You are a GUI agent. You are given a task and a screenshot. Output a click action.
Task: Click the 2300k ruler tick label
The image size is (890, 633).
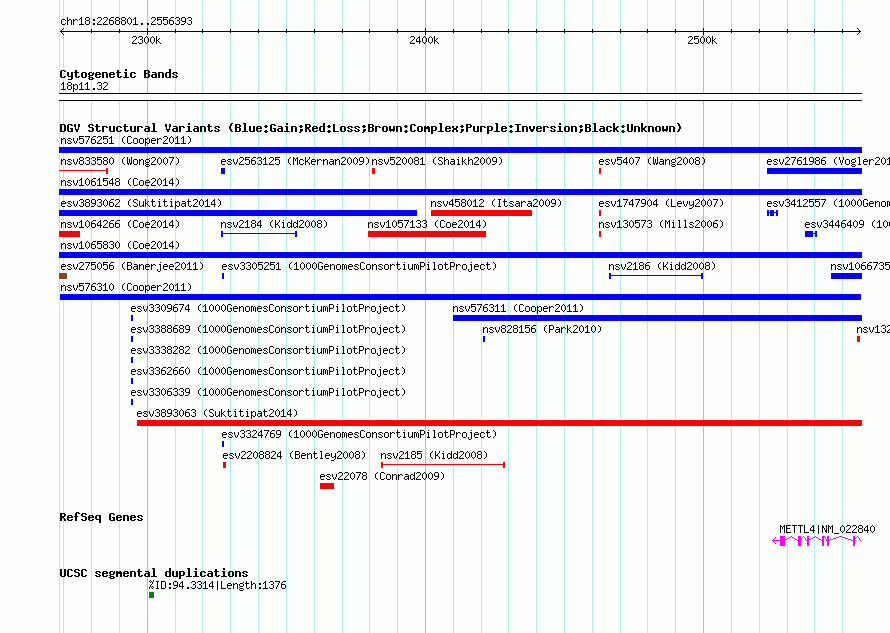tap(146, 40)
